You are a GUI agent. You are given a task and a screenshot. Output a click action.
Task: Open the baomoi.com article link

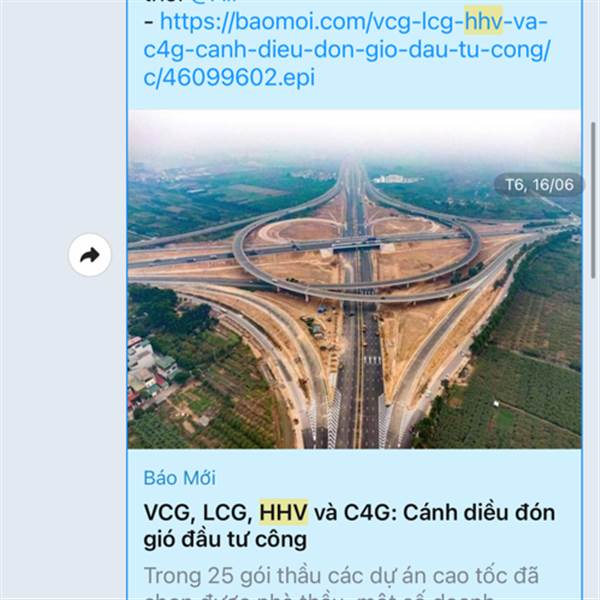[x=347, y=49]
